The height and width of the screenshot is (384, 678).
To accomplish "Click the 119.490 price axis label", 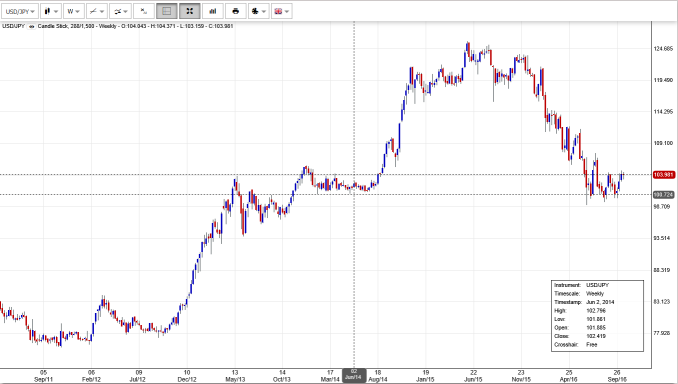I will point(663,80).
